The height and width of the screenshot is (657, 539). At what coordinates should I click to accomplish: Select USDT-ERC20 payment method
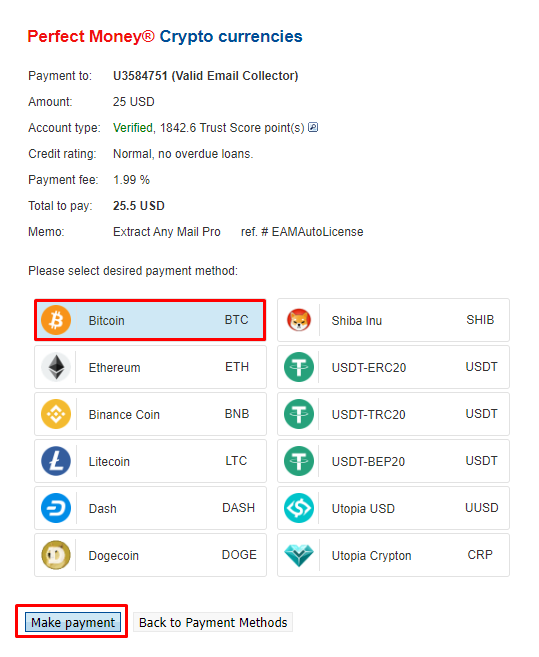[x=393, y=367]
